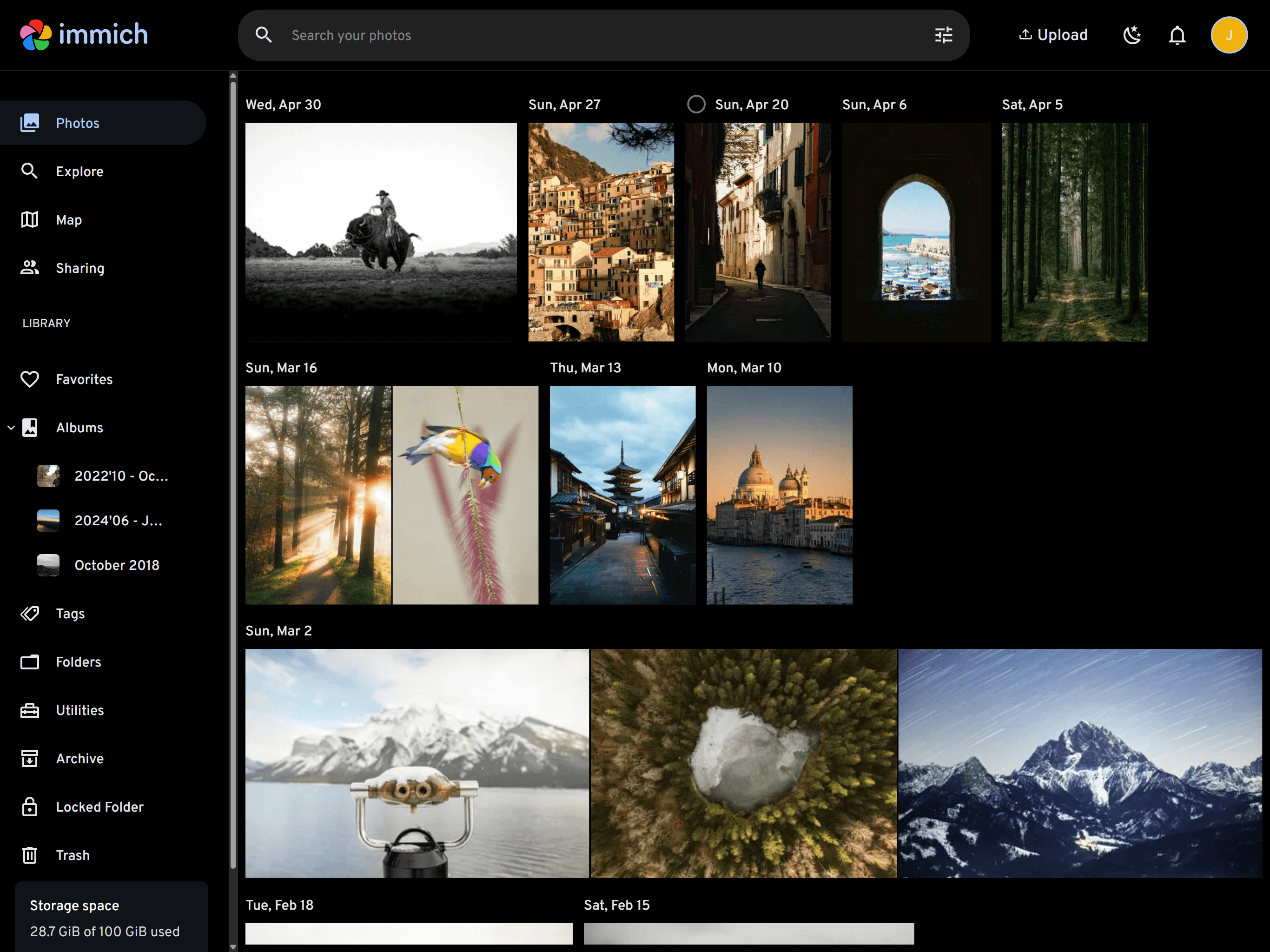Click the Explore magnifier sidebar icon
Screen dimensions: 1270x952
[x=30, y=171]
